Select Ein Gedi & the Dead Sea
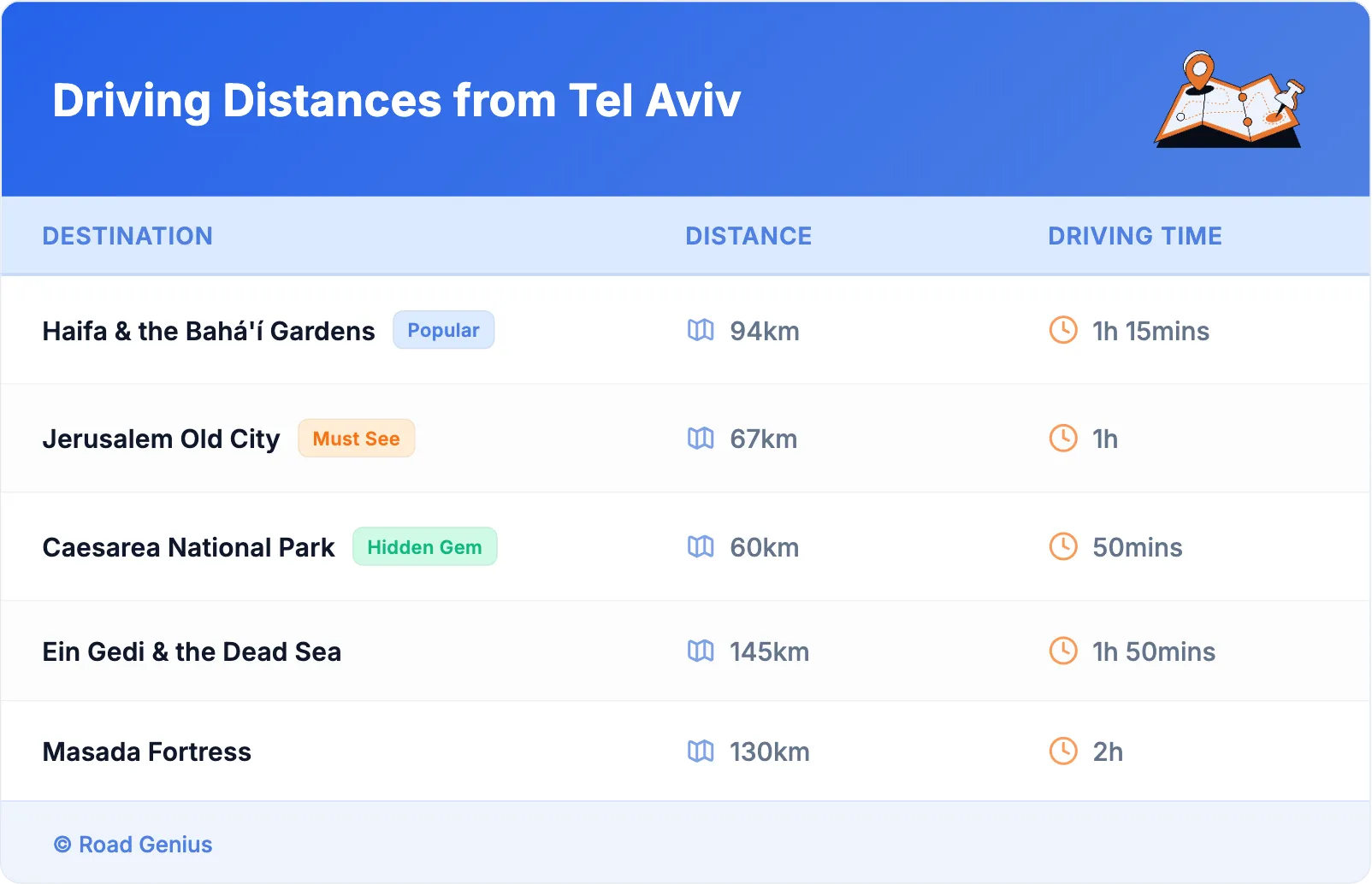Screen dimensions: 1372x884 click(192, 651)
